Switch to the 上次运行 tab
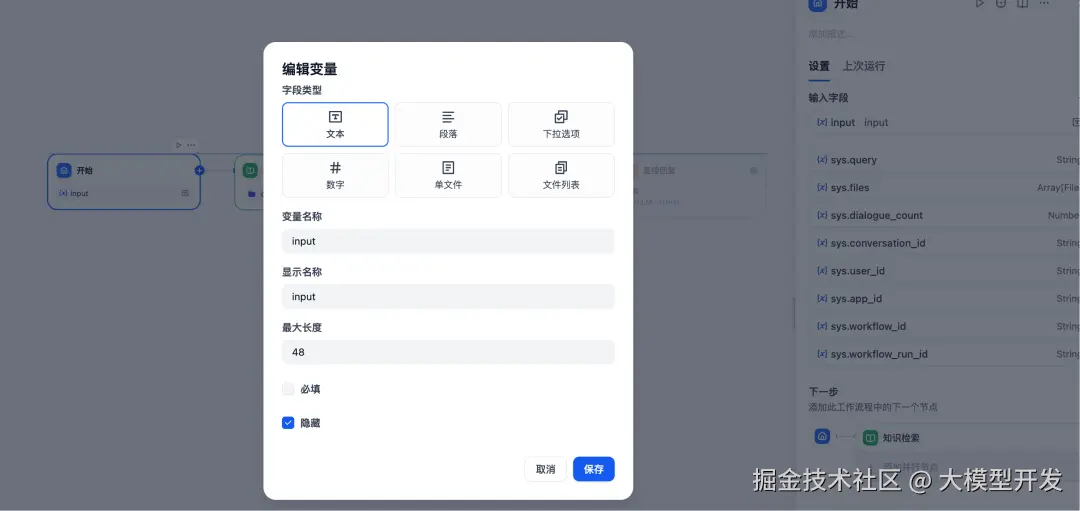The height and width of the screenshot is (511, 1080). pos(864,66)
